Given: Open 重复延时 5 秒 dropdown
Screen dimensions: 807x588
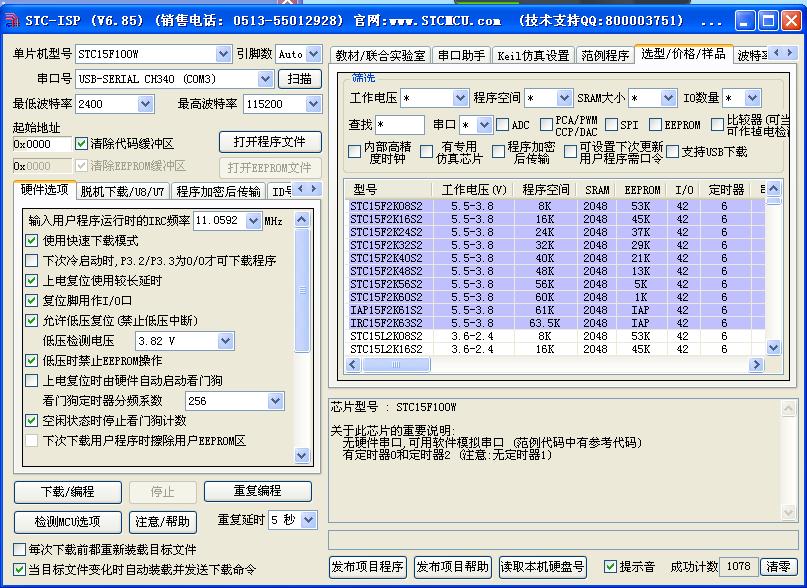Looking at the screenshot, I should pyautogui.click(x=308, y=520).
